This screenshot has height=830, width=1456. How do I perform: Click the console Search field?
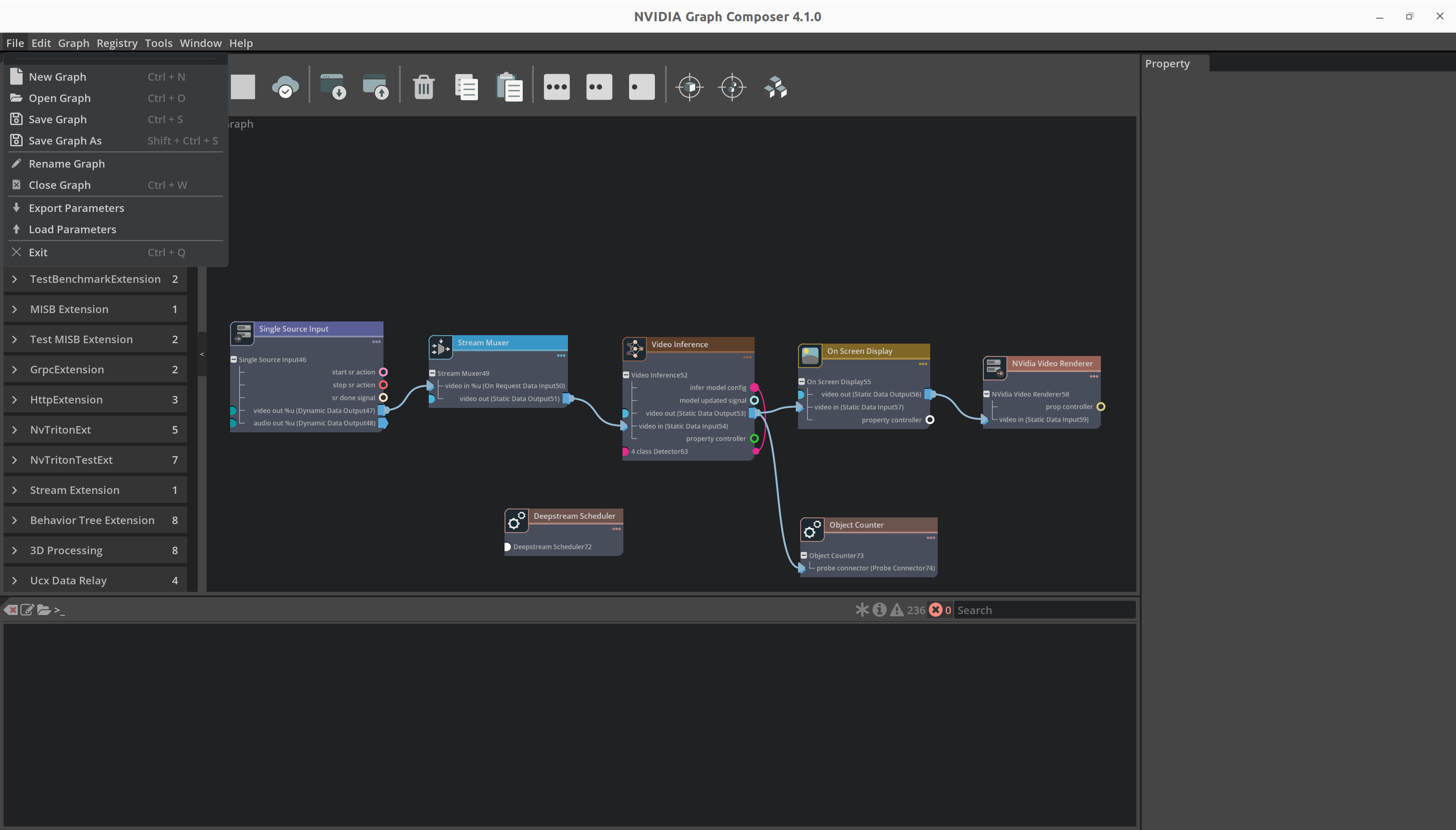[x=1044, y=610]
